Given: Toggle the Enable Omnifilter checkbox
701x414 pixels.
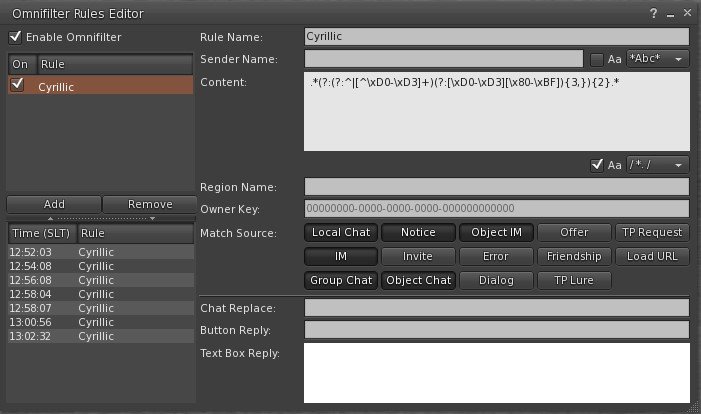Looking at the screenshot, I should (15, 37).
